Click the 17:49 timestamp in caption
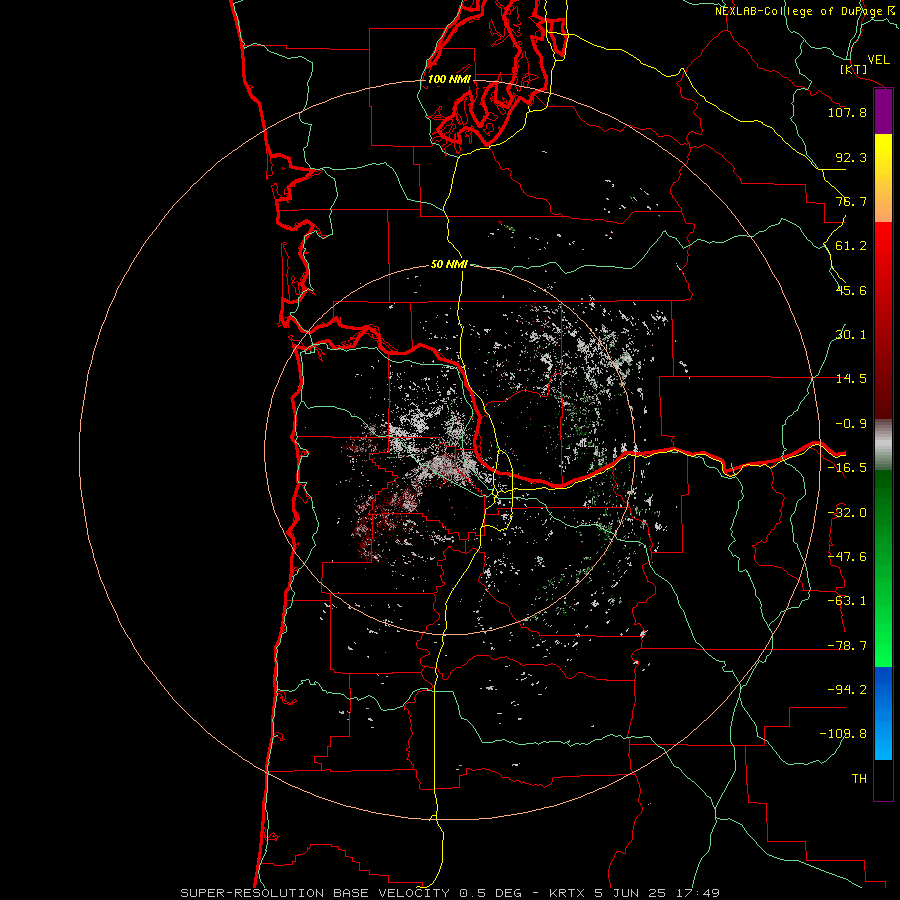This screenshot has width=900, height=900. pos(697,893)
